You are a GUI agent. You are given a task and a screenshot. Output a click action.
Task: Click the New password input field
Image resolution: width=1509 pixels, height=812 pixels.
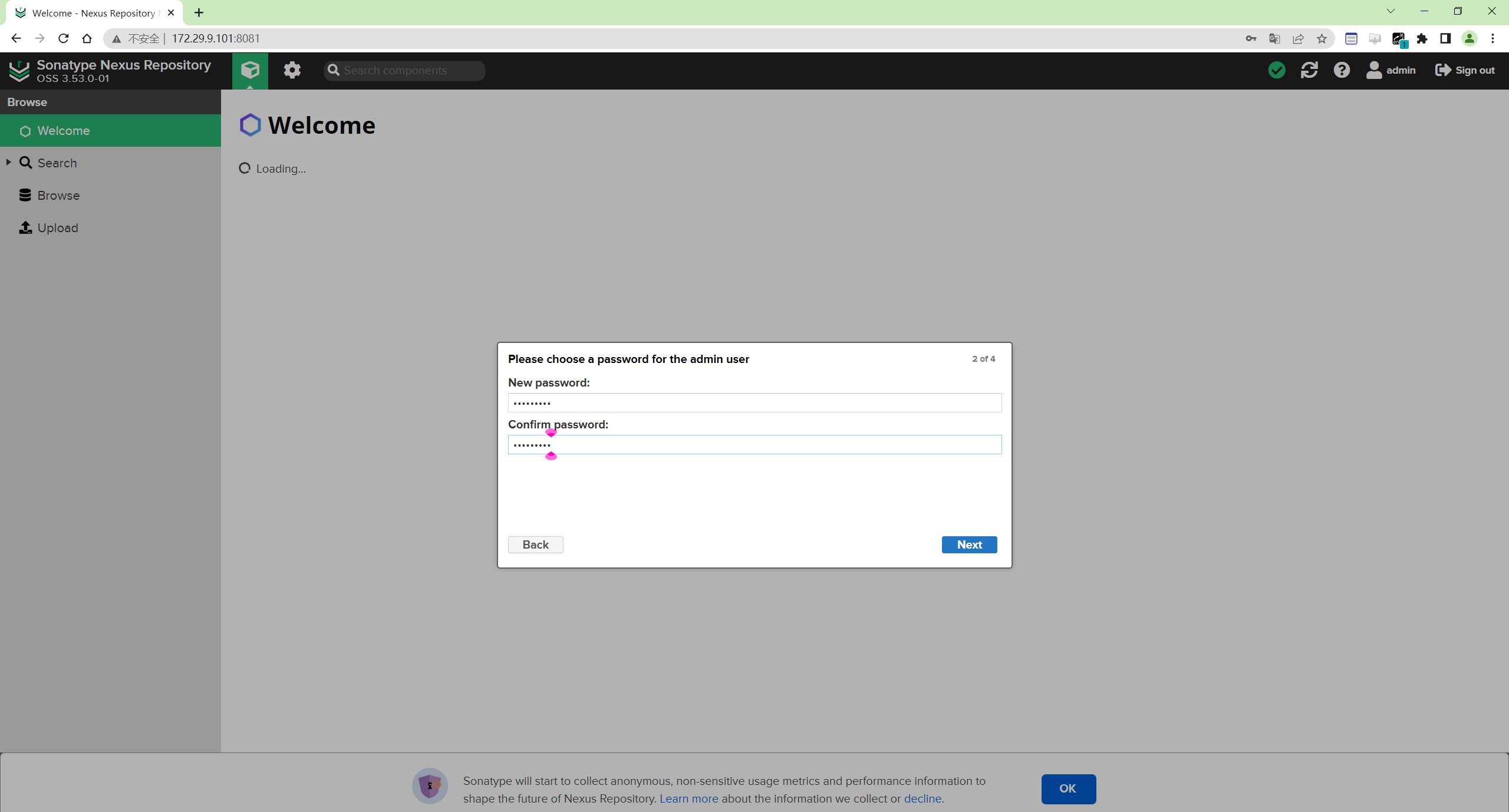coord(754,402)
